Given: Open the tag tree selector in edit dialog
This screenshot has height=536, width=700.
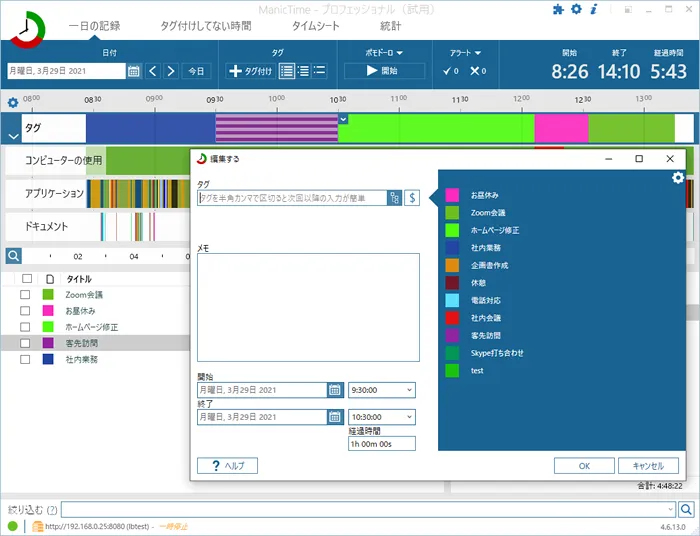Looking at the screenshot, I should (395, 198).
